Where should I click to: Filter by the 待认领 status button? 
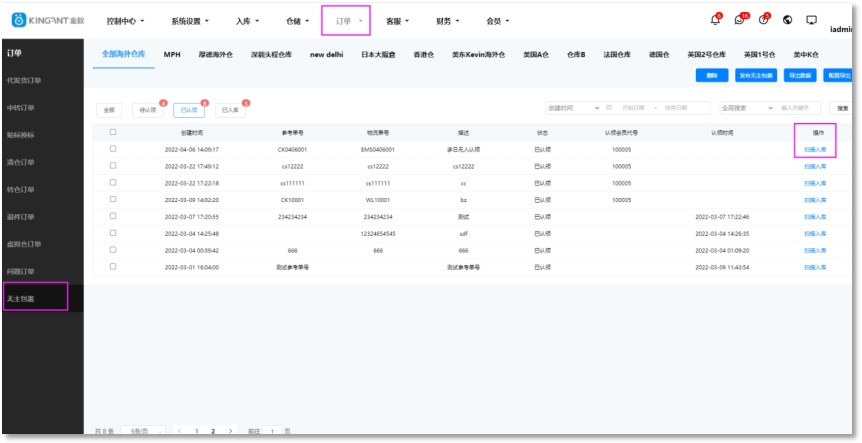pos(147,110)
